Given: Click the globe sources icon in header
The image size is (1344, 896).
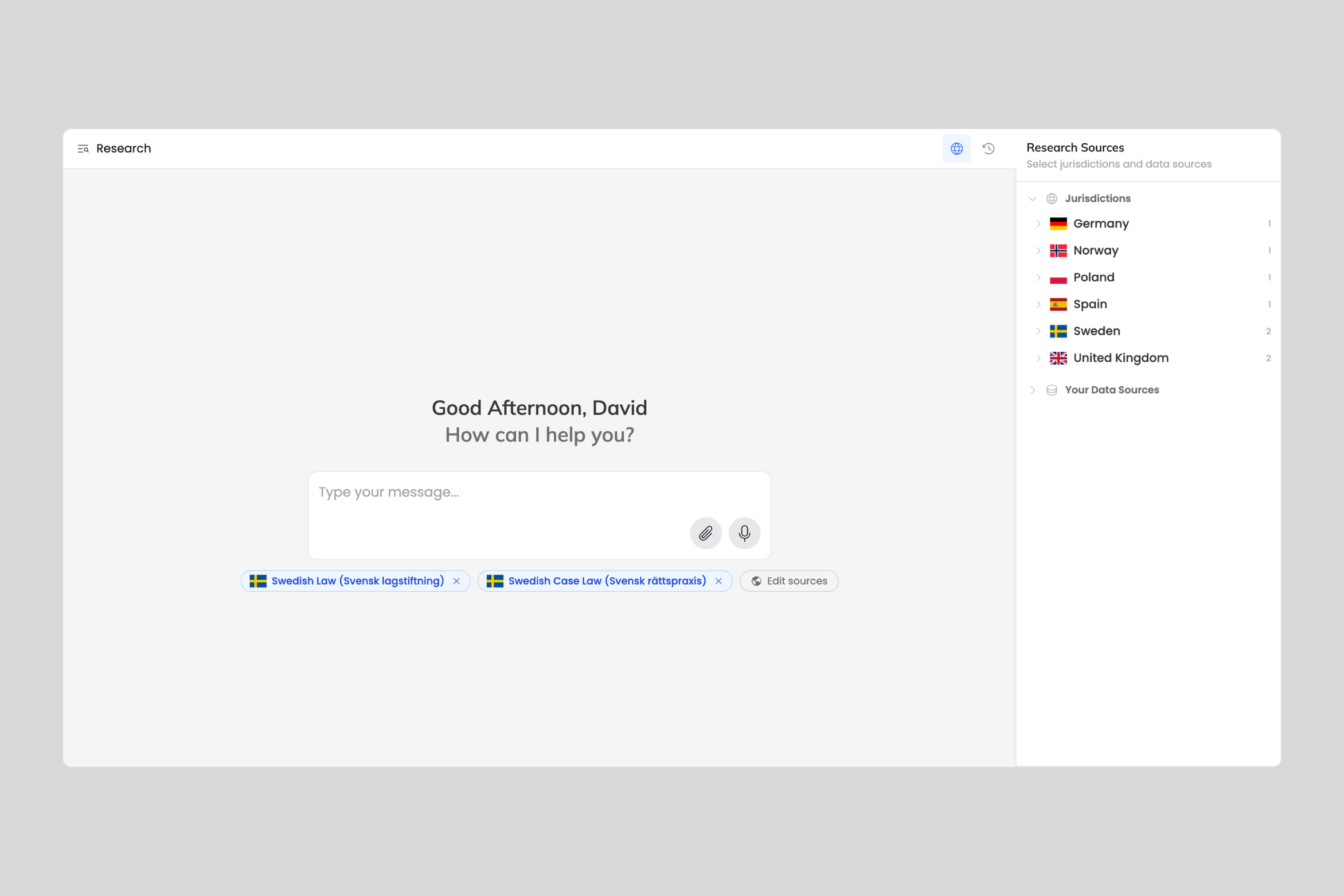Looking at the screenshot, I should tap(956, 148).
